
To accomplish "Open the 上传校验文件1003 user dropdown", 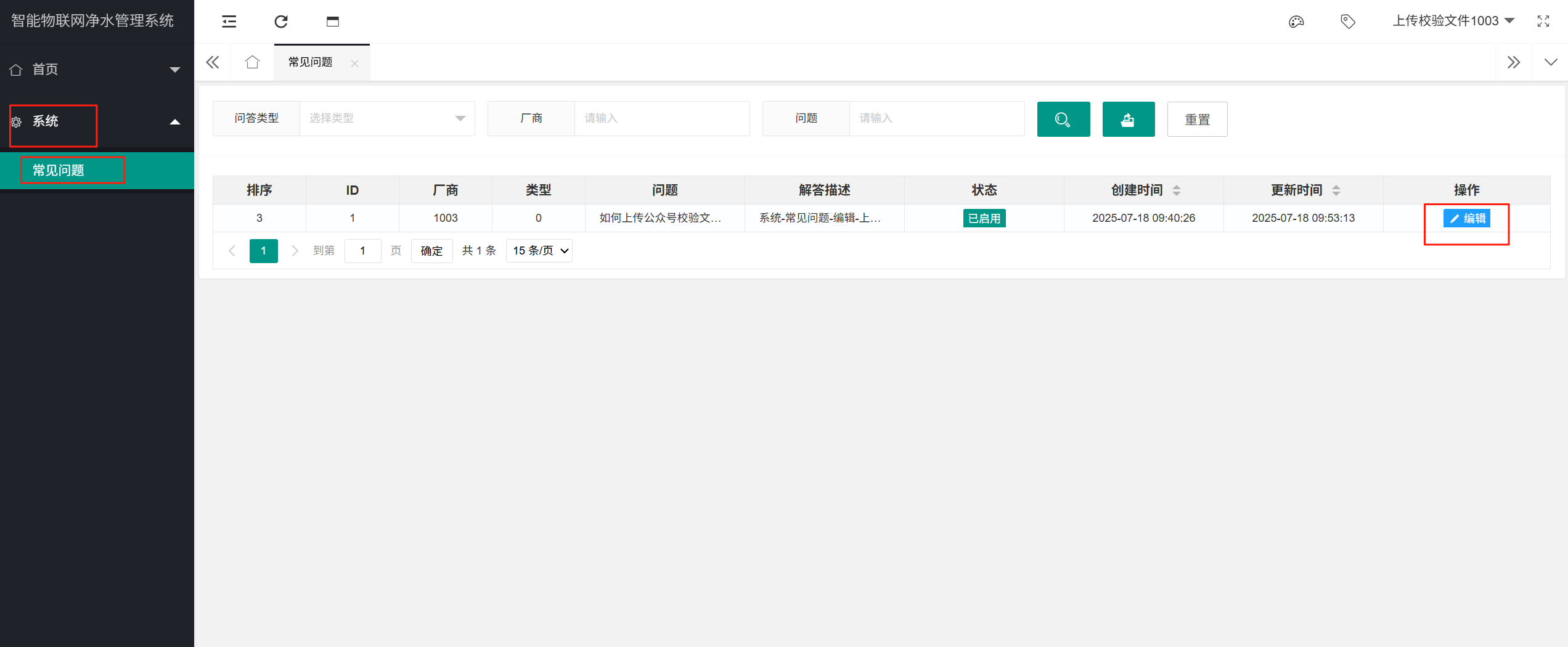I will click(1453, 21).
